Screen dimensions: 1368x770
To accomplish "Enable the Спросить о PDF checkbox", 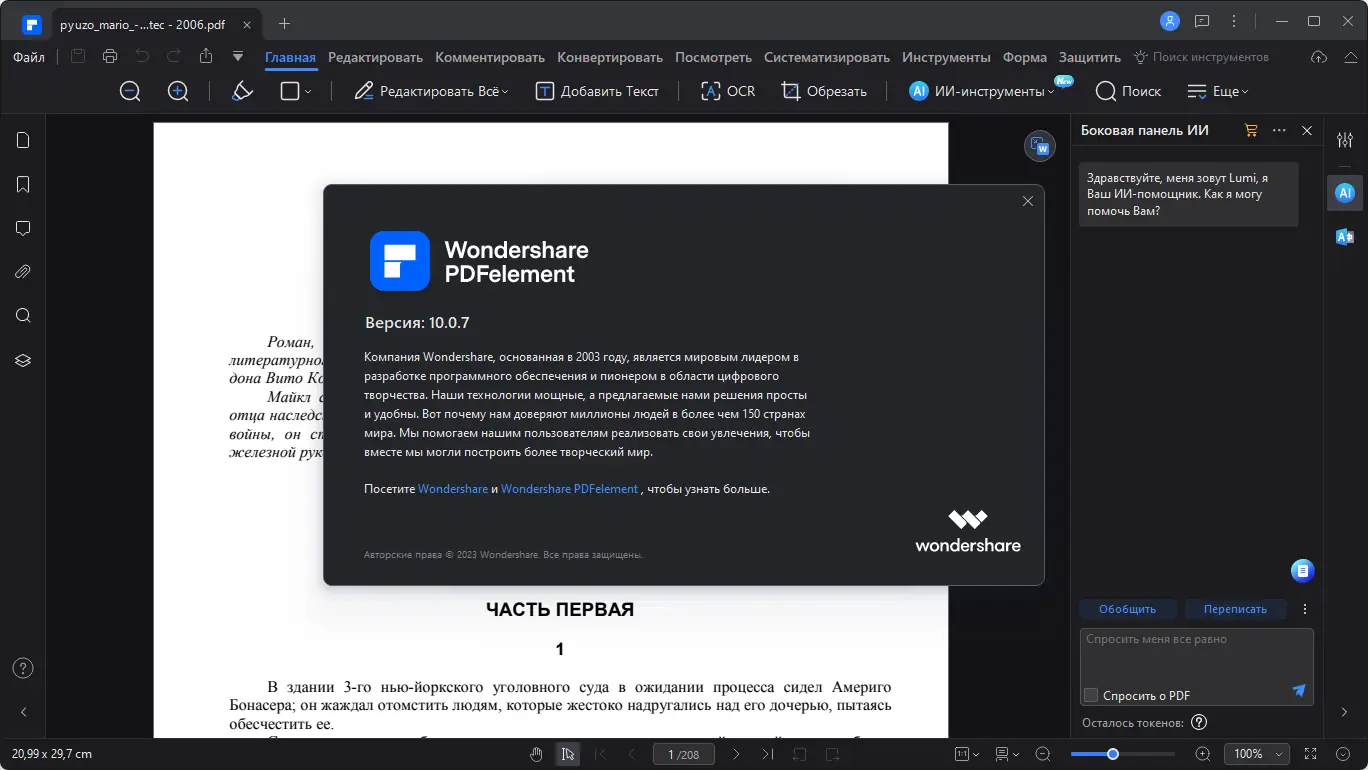I will pyautogui.click(x=1089, y=694).
